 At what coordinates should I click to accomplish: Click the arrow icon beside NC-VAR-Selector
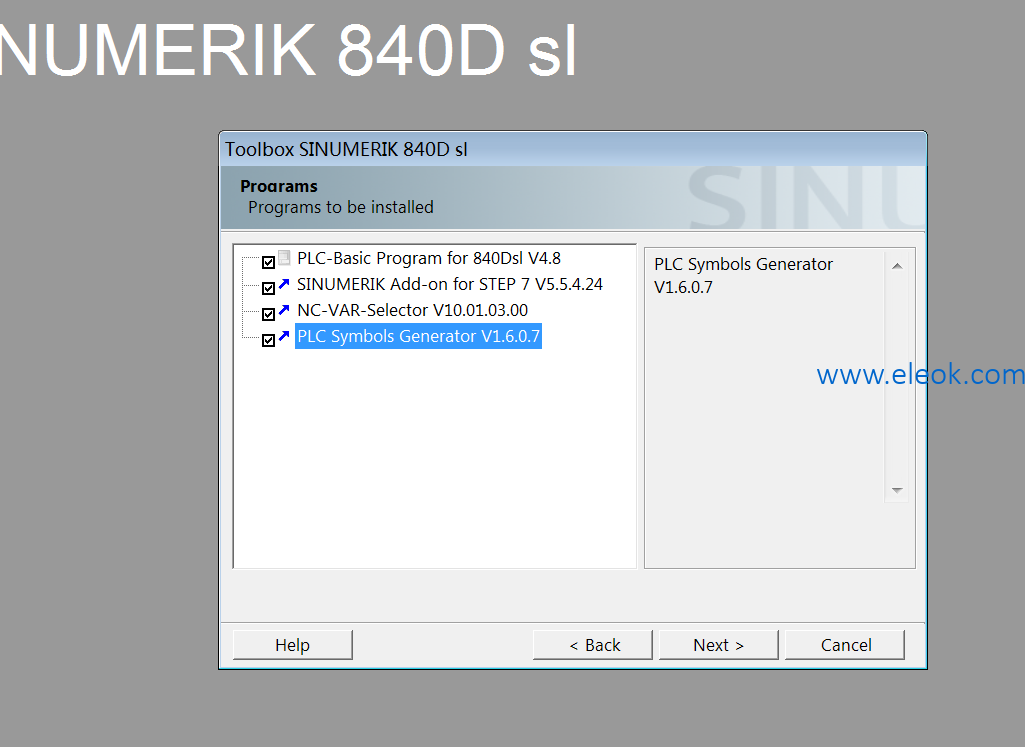pos(284,310)
